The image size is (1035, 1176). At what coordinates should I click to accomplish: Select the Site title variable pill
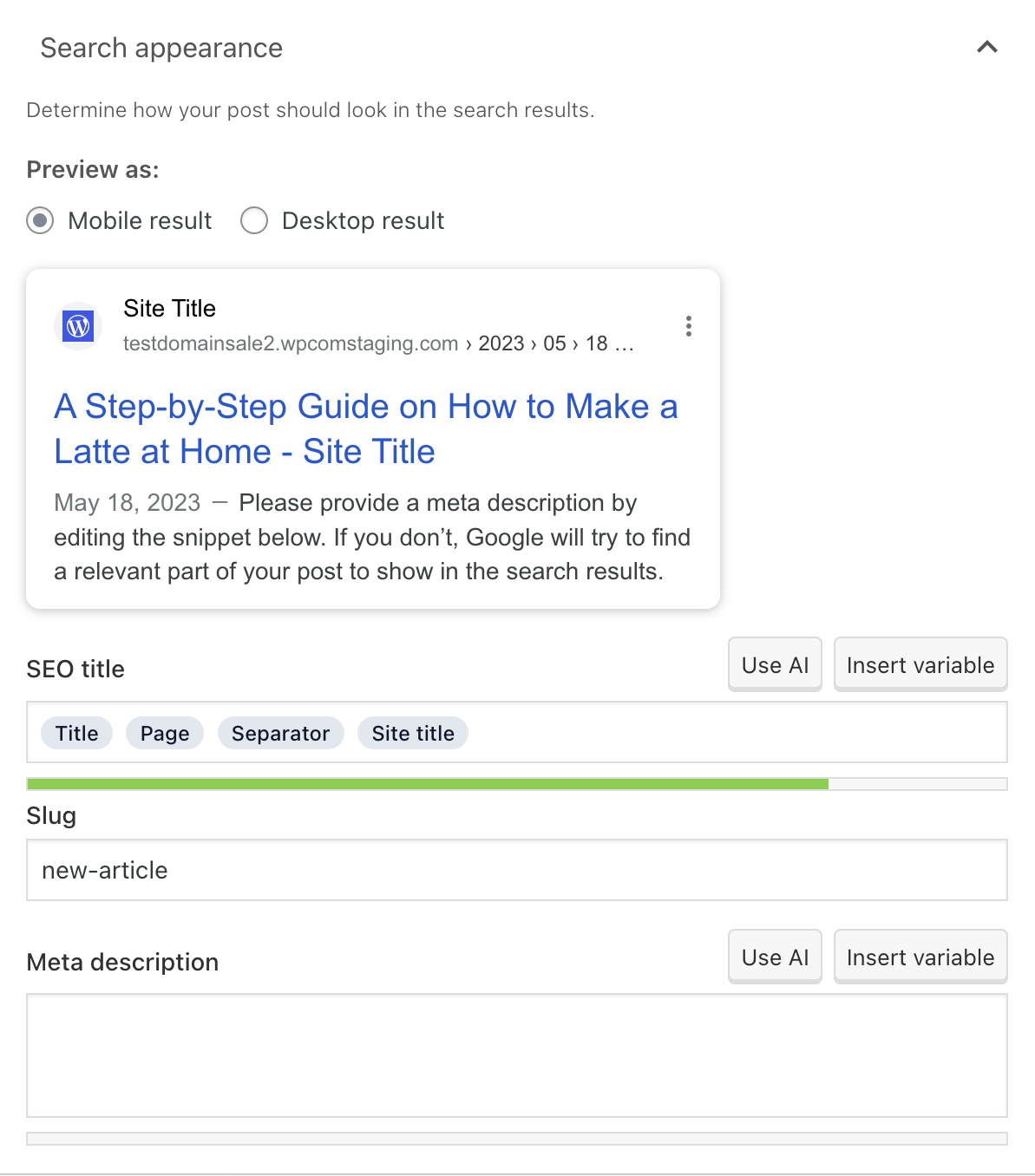coord(412,733)
